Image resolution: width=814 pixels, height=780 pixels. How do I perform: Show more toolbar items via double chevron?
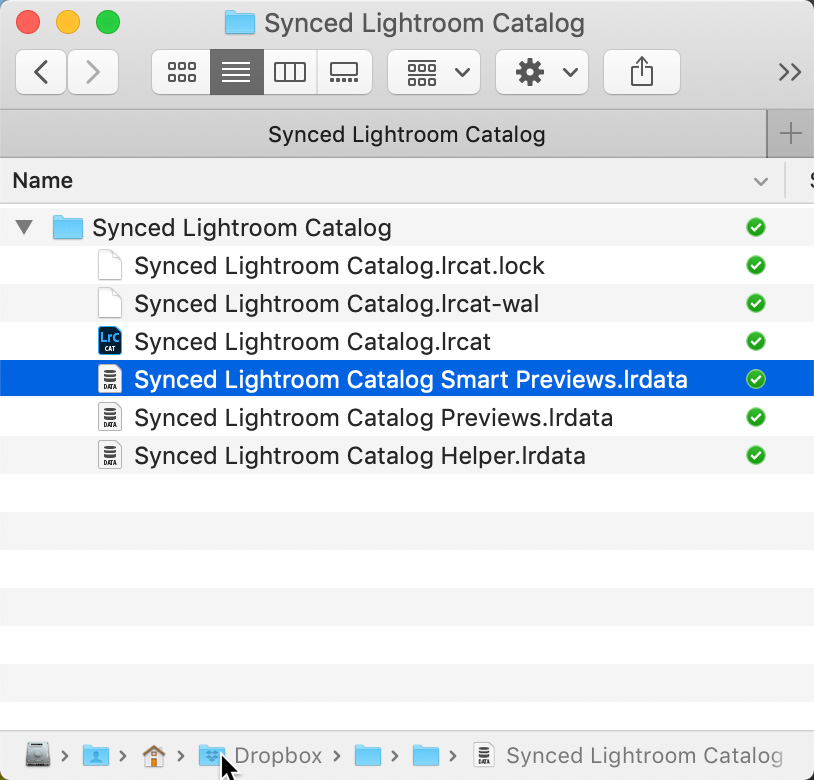(x=790, y=72)
